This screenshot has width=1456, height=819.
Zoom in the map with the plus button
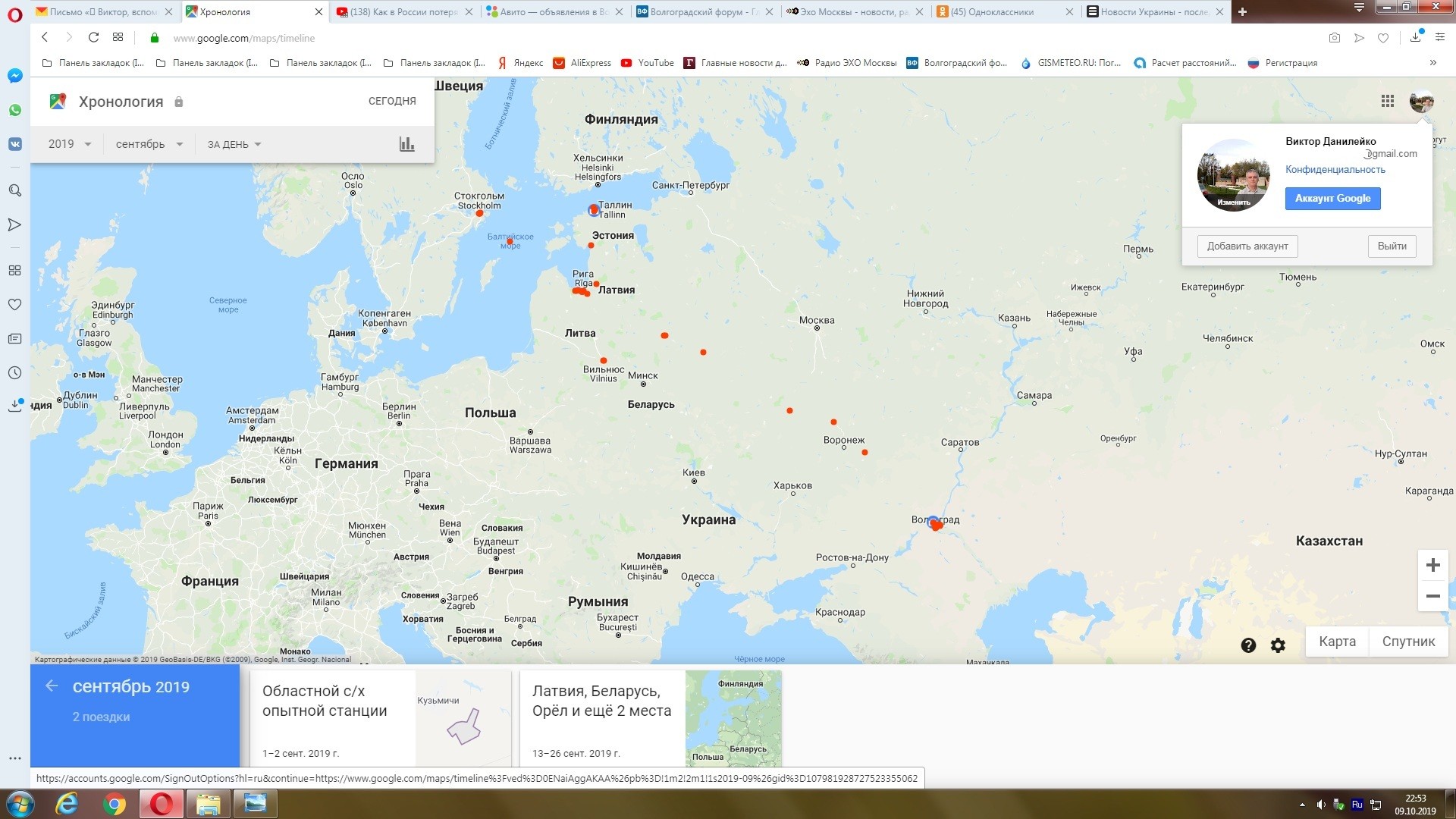coord(1432,566)
